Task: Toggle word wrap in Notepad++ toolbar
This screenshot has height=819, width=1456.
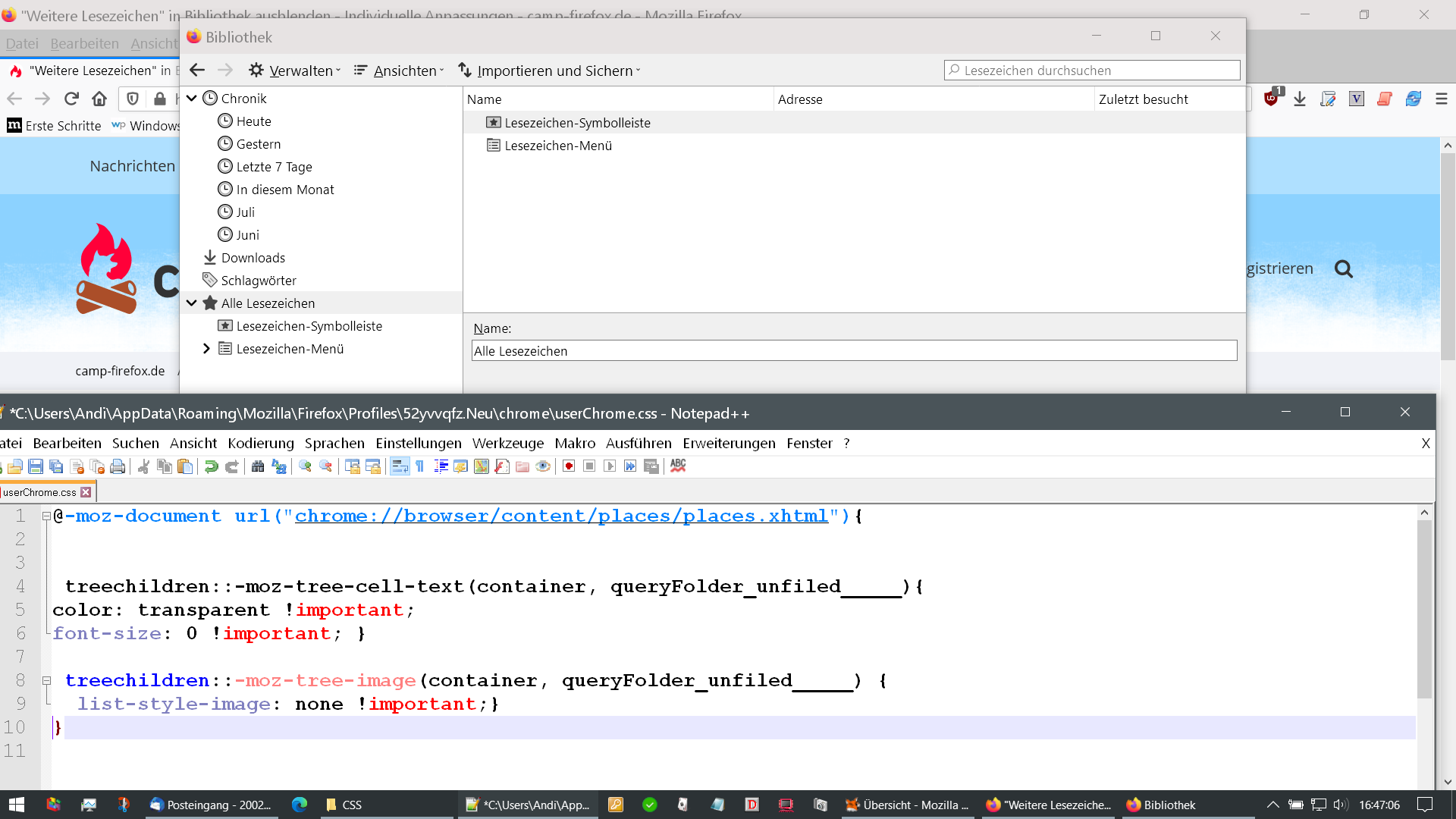Action: 400,466
